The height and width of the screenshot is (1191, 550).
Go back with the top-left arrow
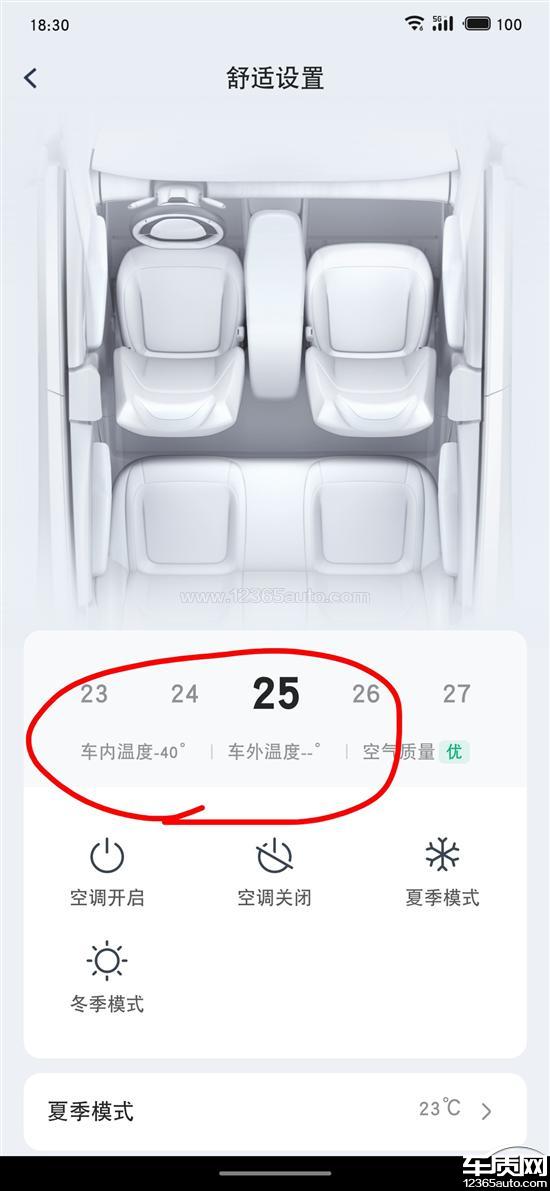point(30,77)
